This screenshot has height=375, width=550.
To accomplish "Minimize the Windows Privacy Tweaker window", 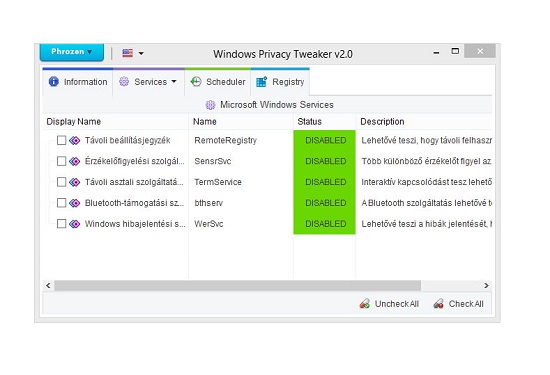I will click(x=436, y=53).
